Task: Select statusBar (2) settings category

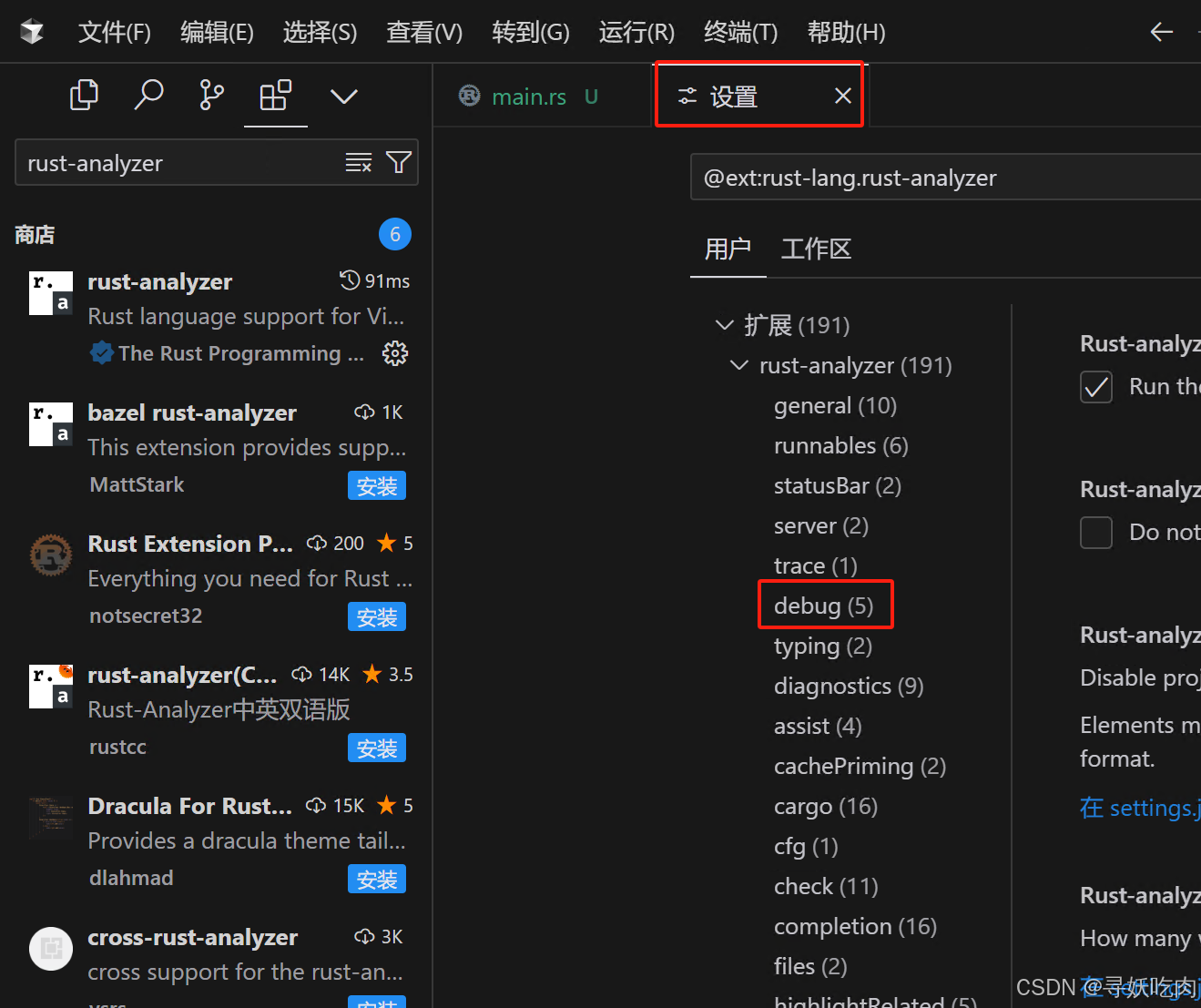Action: [x=837, y=485]
